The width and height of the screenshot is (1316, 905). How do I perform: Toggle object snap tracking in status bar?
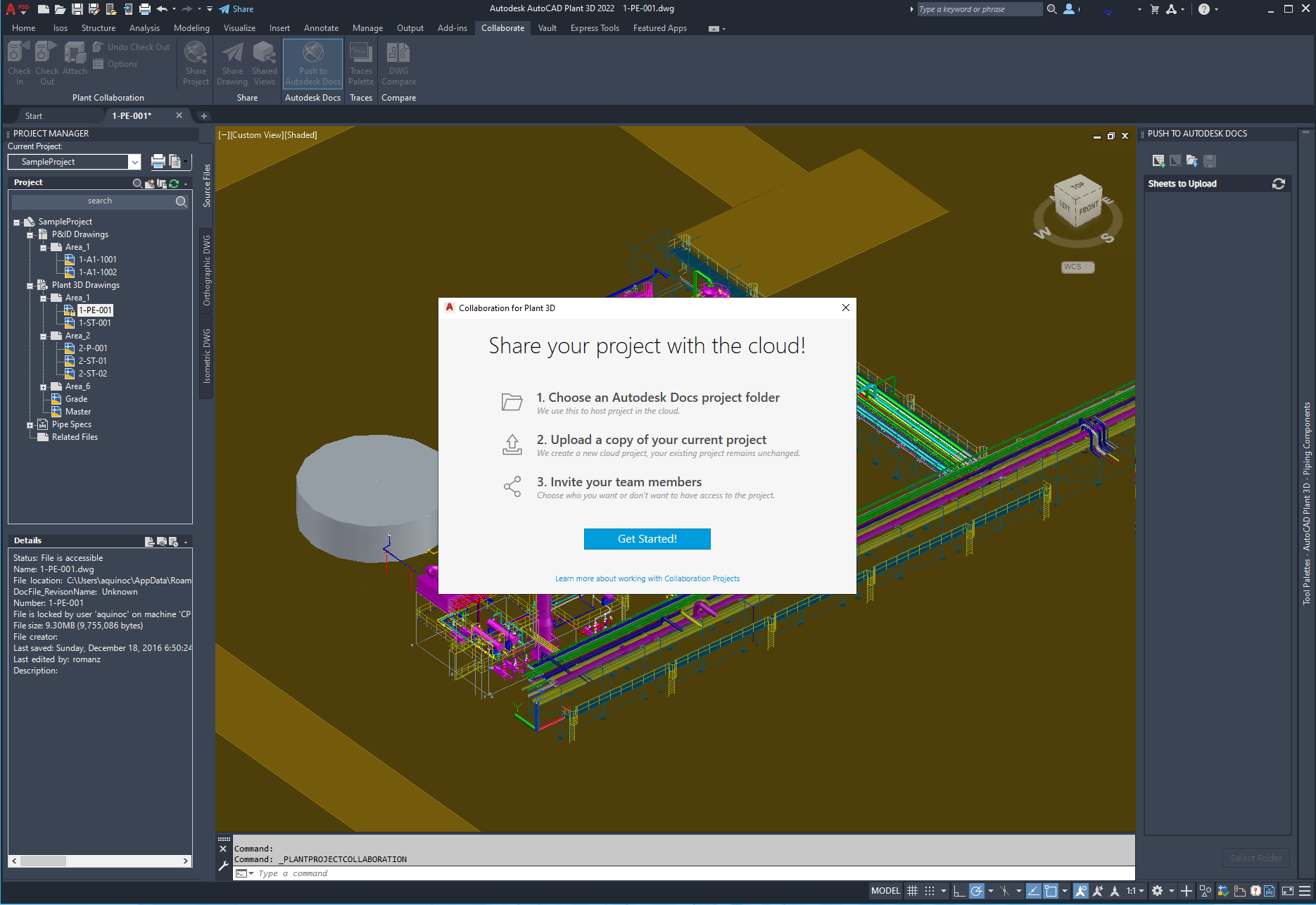coord(1034,891)
